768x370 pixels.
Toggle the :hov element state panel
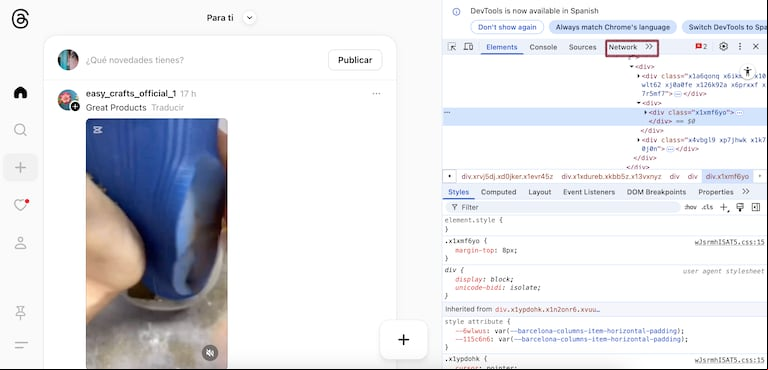[691, 207]
